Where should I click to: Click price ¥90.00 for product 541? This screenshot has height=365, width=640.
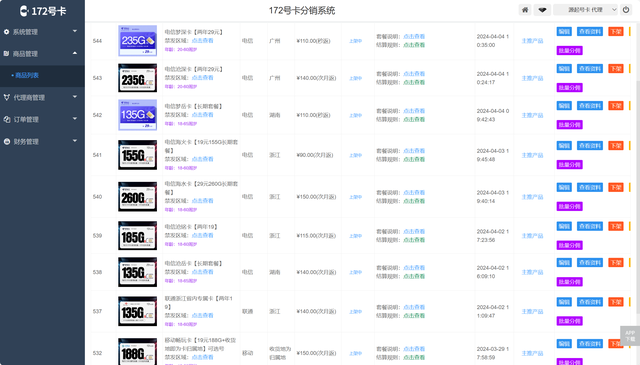pyautogui.click(x=314, y=155)
